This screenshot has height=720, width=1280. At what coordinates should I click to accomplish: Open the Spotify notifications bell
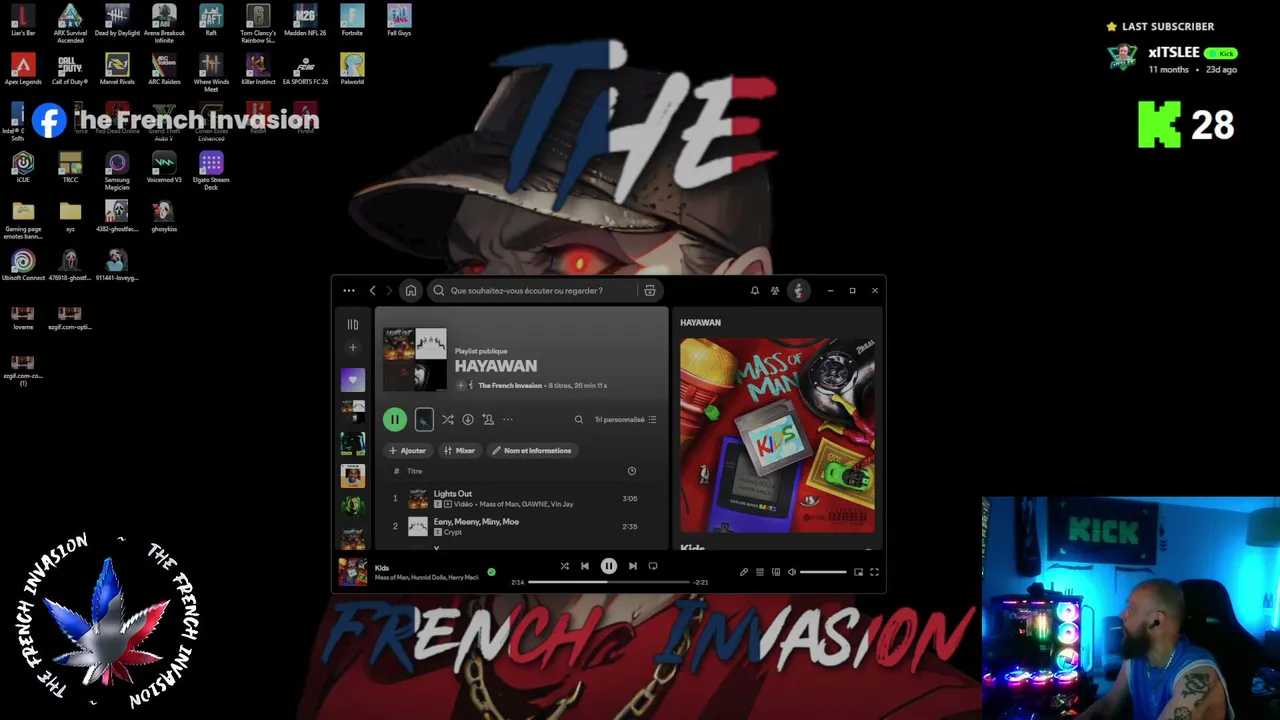click(755, 291)
